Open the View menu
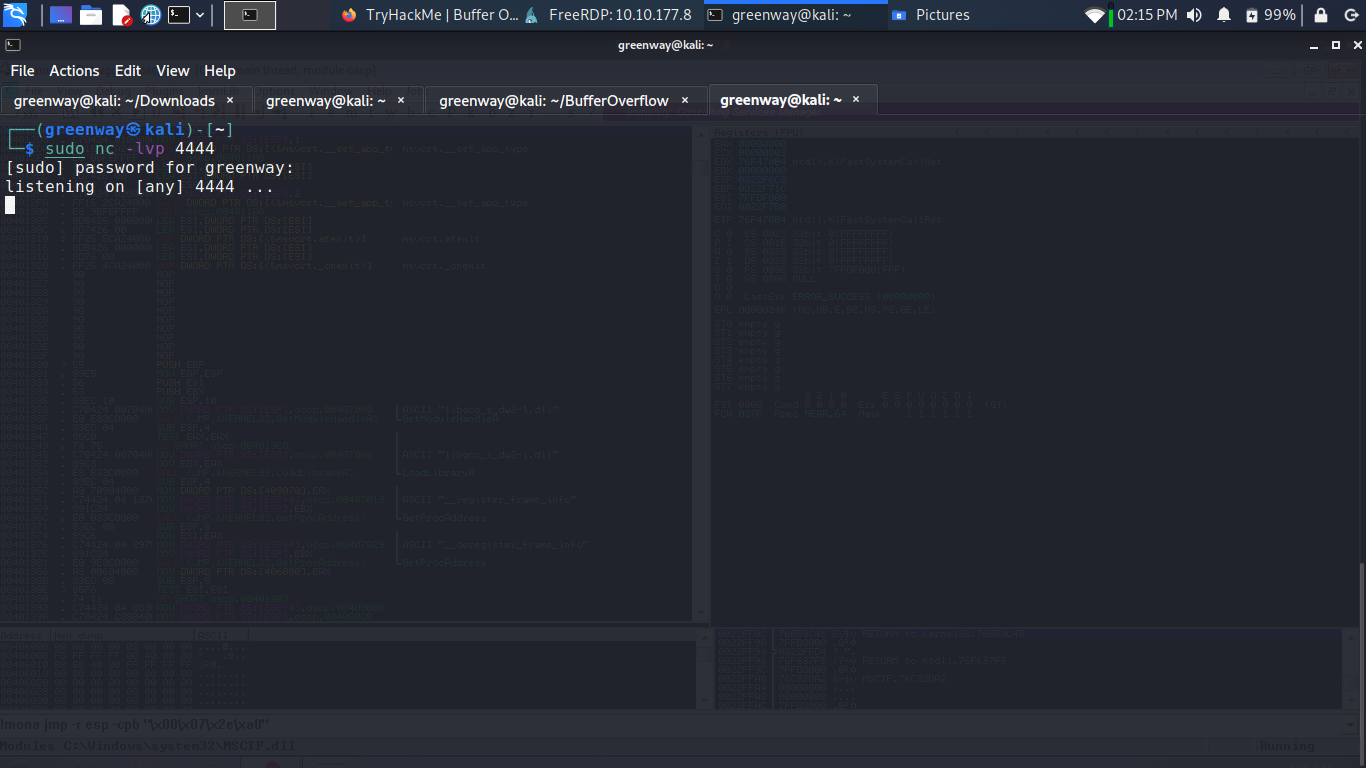 coord(172,71)
